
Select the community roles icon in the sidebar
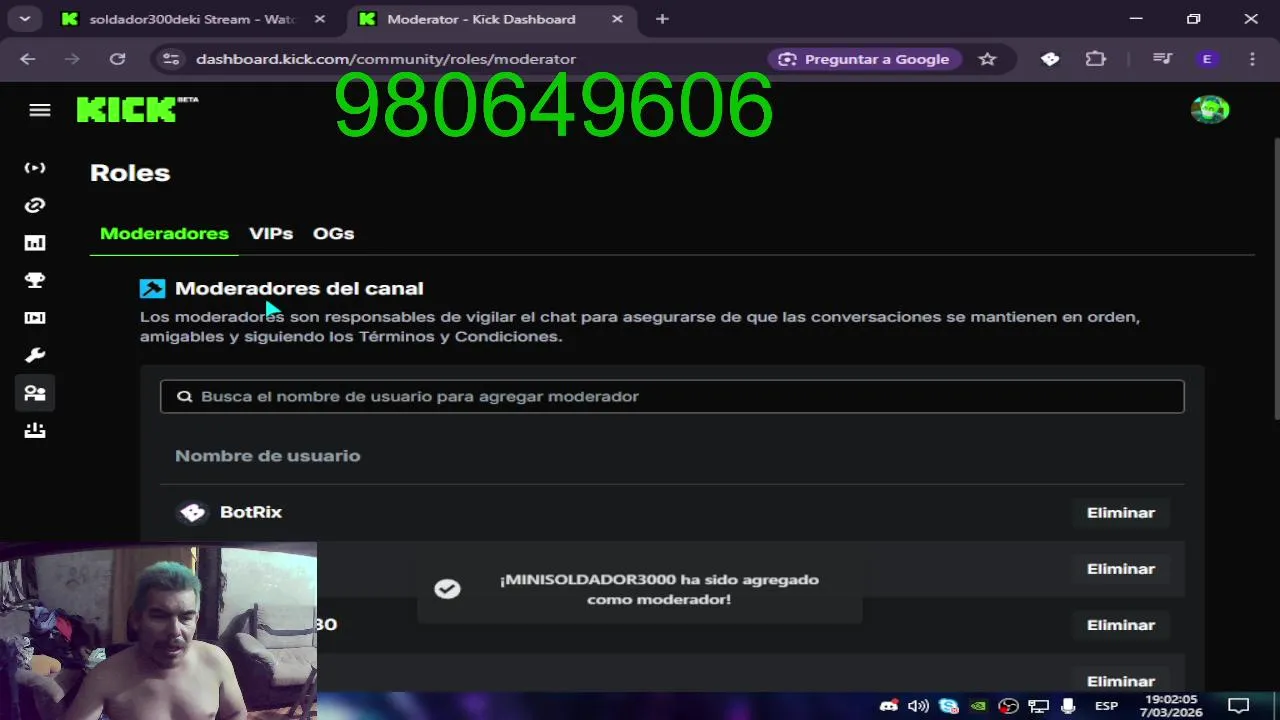tap(35, 393)
